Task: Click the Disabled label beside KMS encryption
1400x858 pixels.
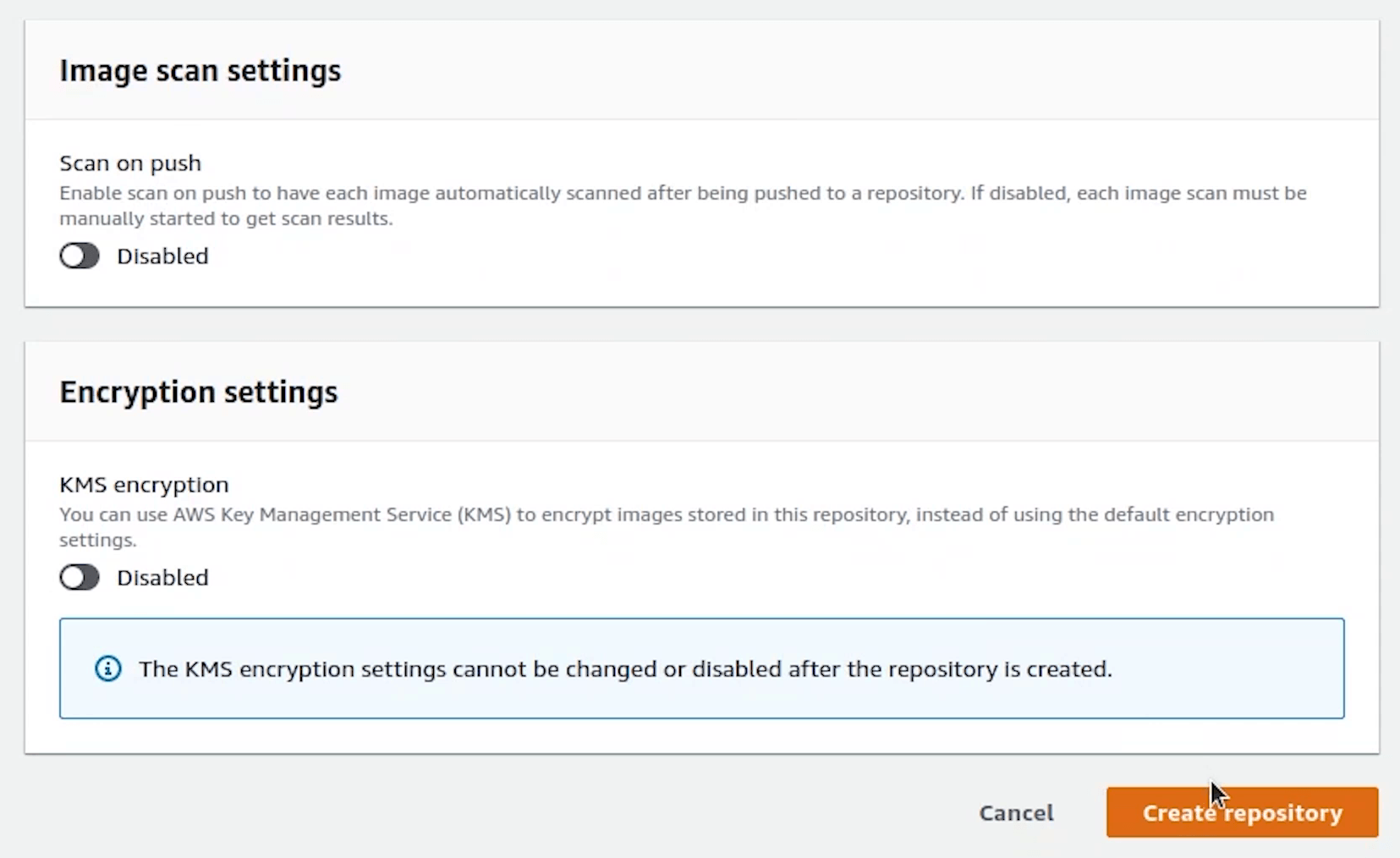Action: coord(162,578)
